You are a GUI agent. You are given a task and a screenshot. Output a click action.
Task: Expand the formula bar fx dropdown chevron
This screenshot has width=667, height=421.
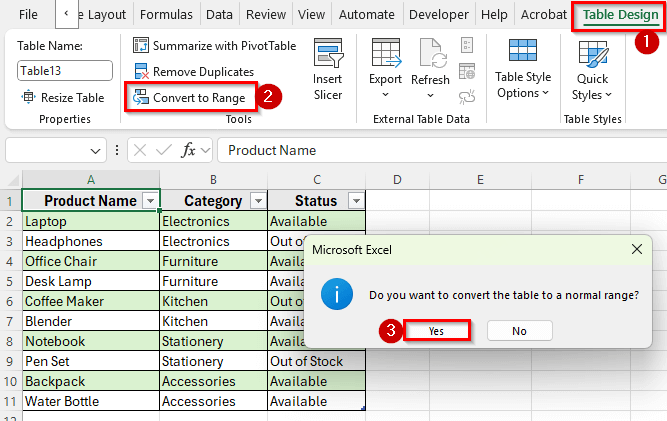[205, 151]
